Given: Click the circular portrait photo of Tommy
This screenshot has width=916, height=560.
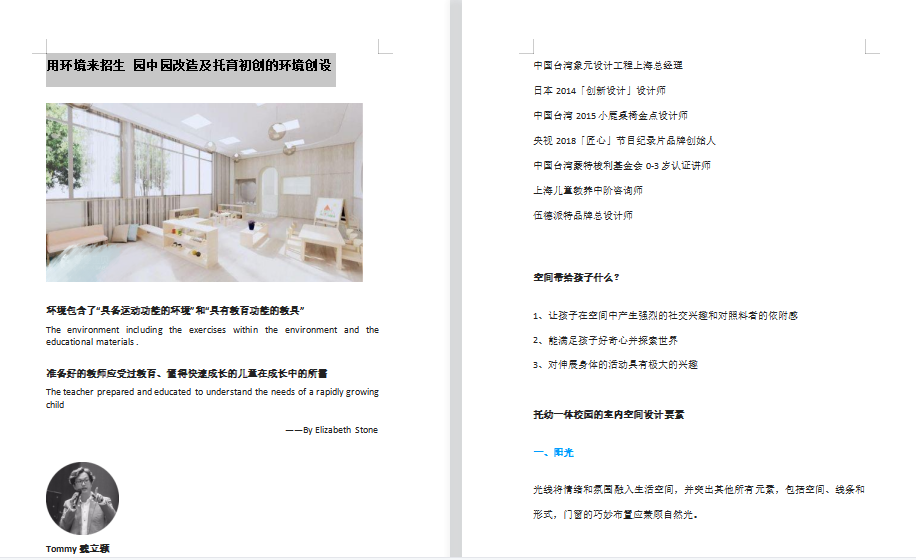Looking at the screenshot, I should [x=82, y=498].
